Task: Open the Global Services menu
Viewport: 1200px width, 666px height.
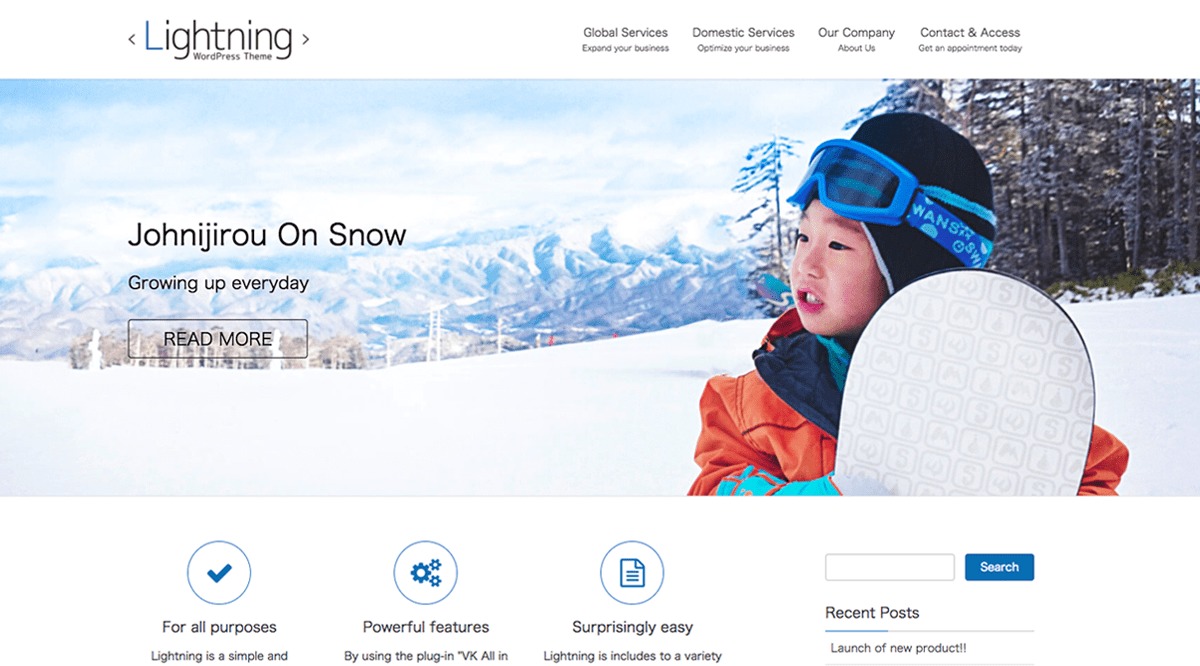Action: [x=625, y=39]
